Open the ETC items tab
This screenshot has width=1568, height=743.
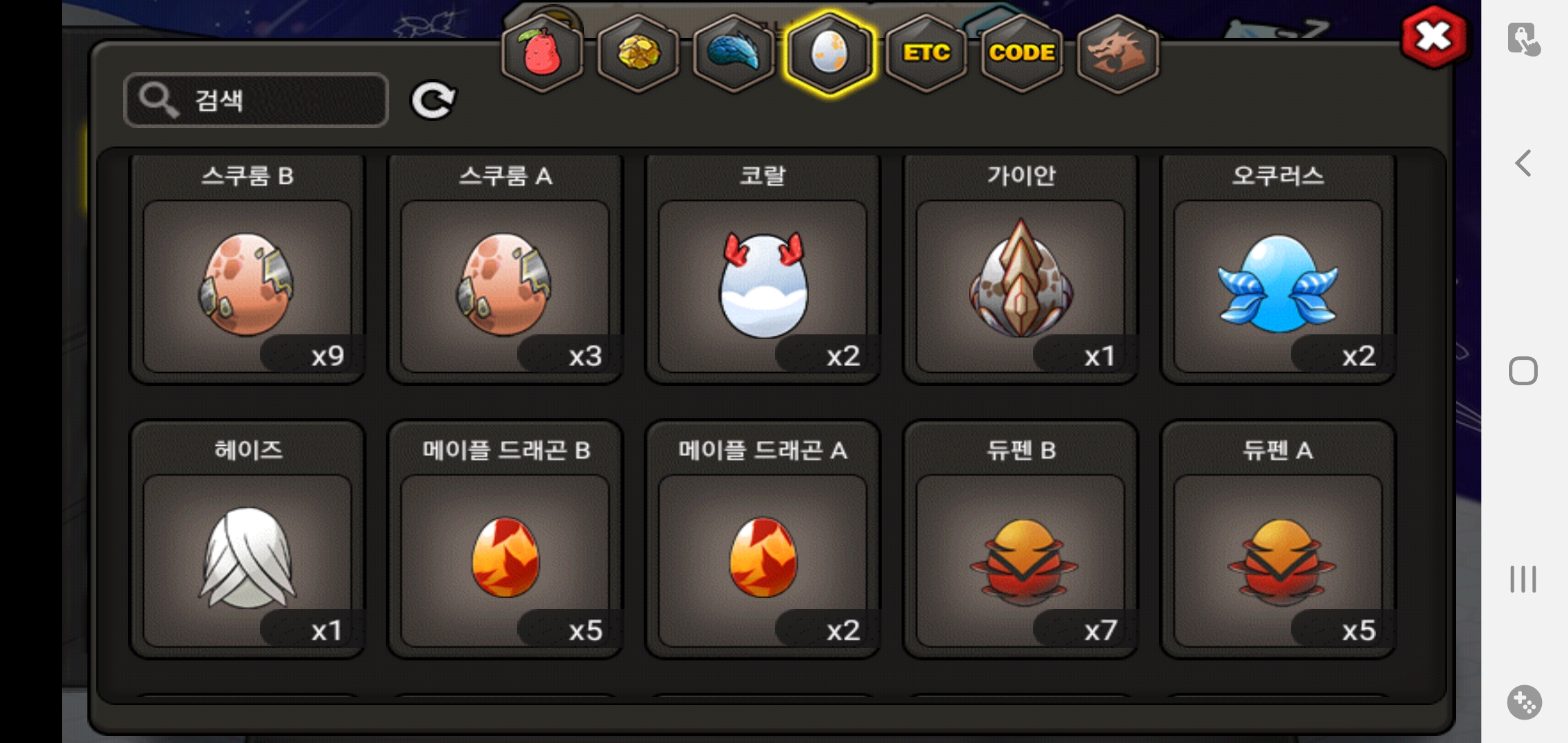(x=926, y=53)
